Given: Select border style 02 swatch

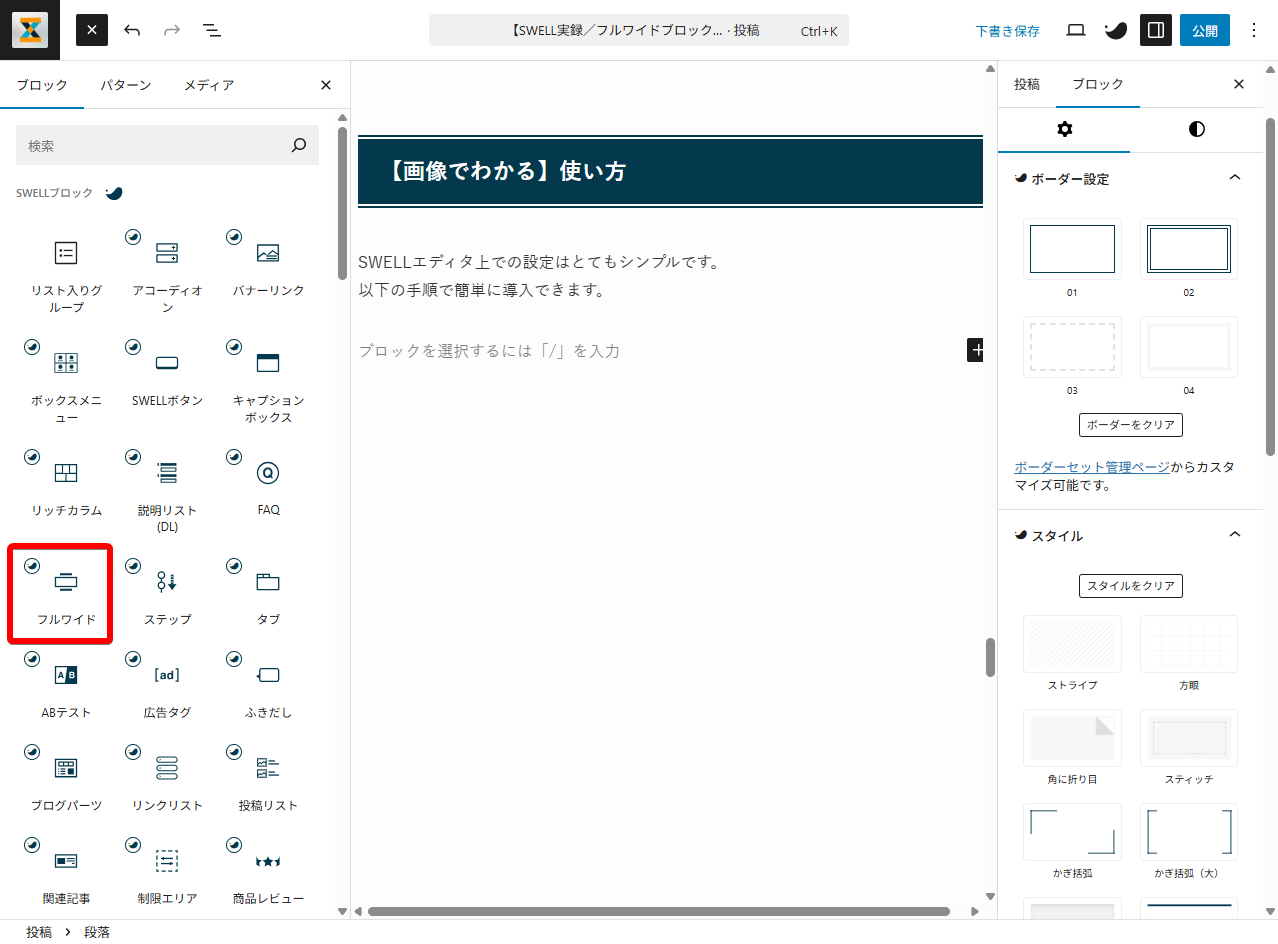Looking at the screenshot, I should (x=1188, y=248).
